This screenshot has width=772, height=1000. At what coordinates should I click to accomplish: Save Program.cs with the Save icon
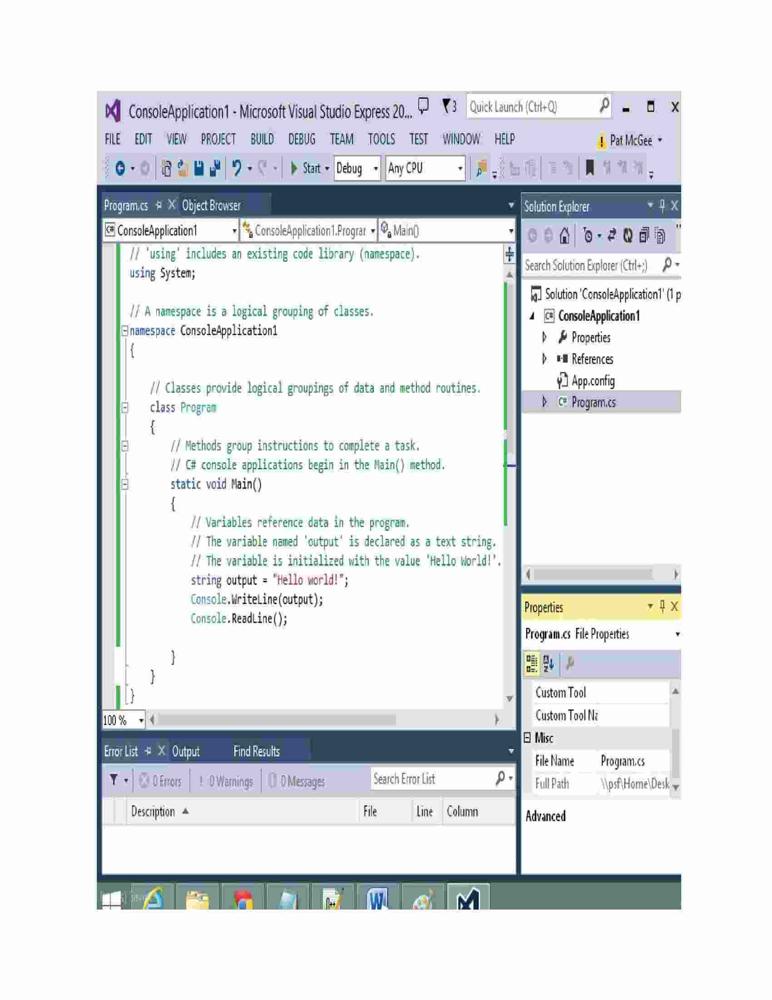(x=198, y=168)
